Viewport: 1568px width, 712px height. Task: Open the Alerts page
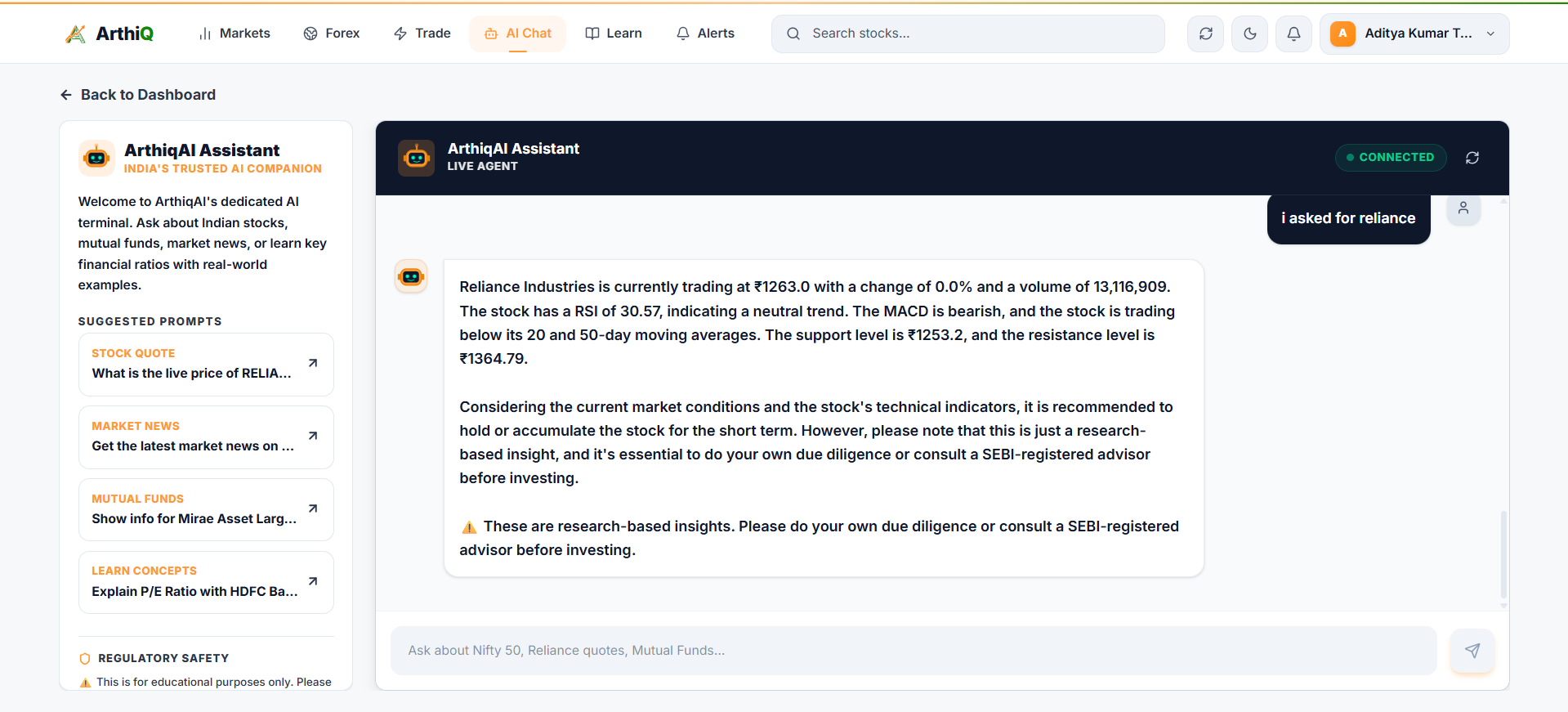705,34
